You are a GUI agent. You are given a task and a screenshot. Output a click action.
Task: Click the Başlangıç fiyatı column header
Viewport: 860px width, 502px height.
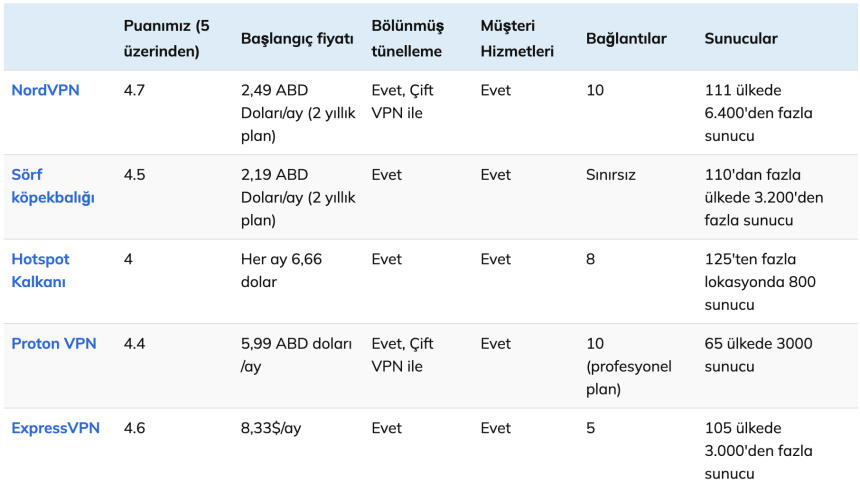(297, 38)
